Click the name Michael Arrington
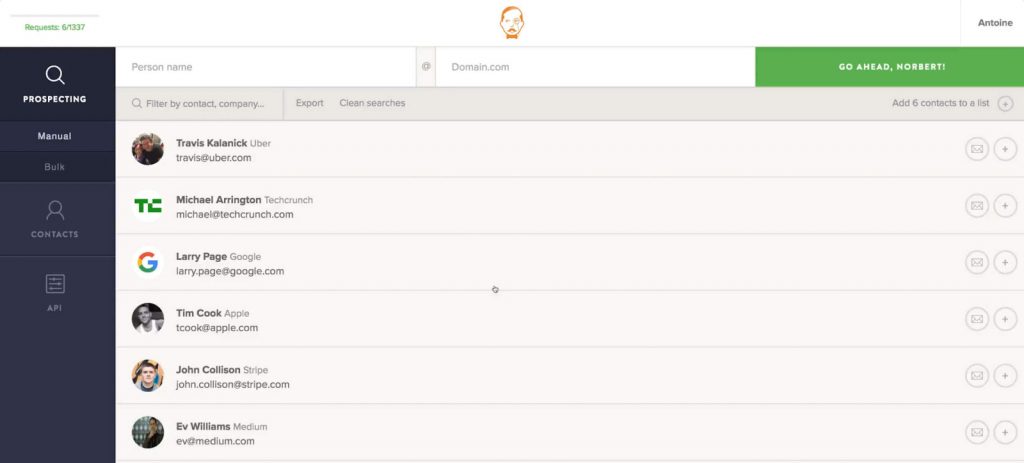Viewport: 1024px width, 463px height. [x=219, y=200]
